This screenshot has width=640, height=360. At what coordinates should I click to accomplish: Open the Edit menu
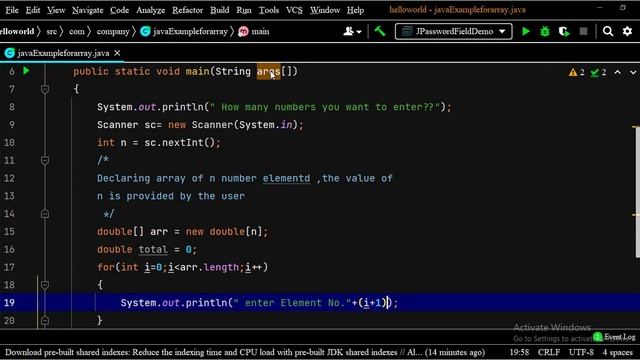pos(33,10)
